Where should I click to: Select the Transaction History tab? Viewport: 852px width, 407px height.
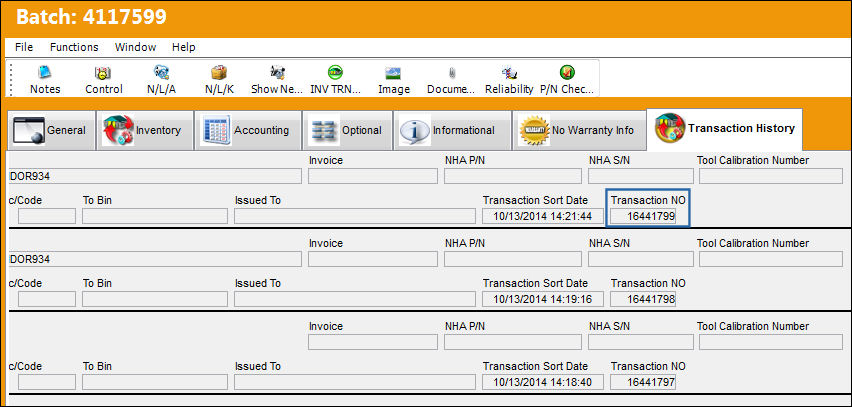[725, 129]
